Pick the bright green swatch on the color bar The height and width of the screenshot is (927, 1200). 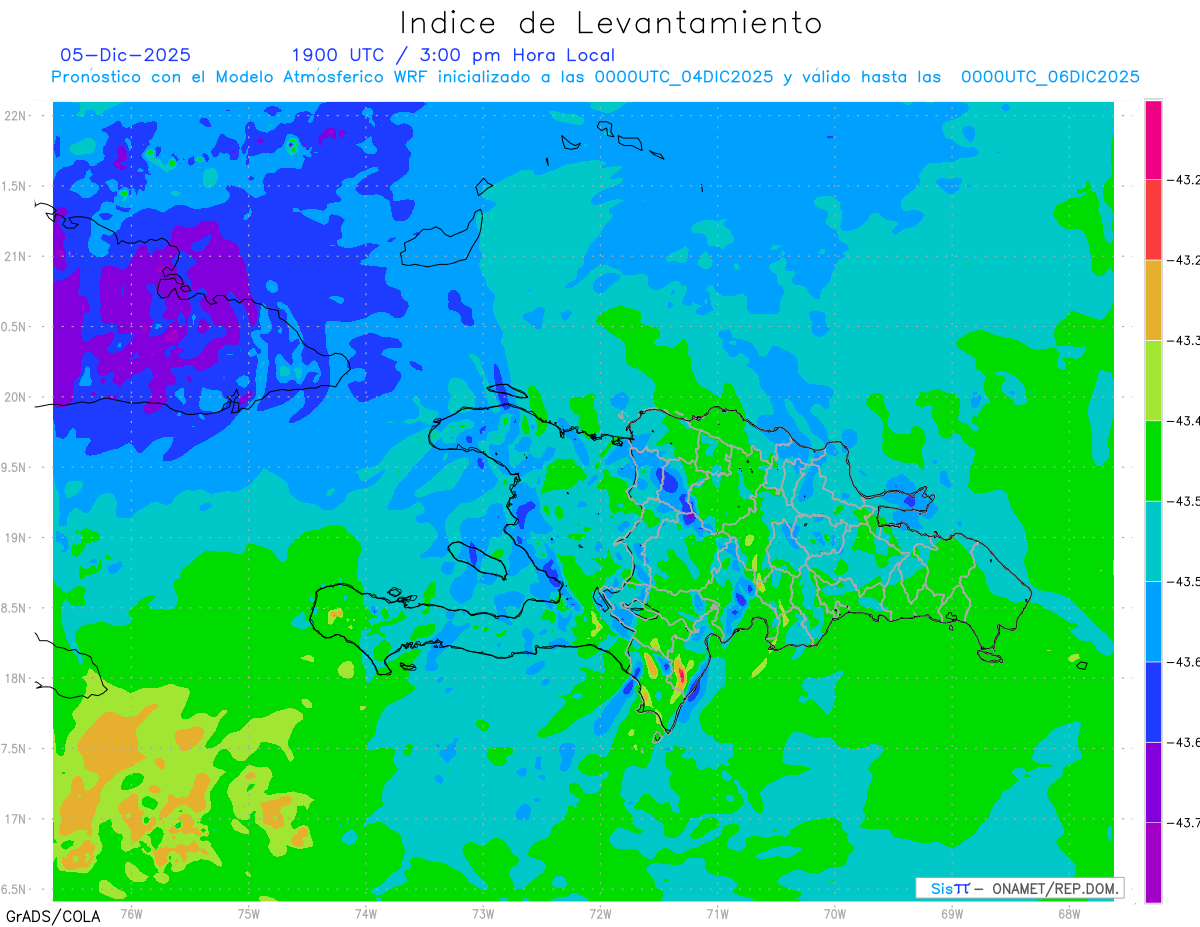tap(1153, 461)
